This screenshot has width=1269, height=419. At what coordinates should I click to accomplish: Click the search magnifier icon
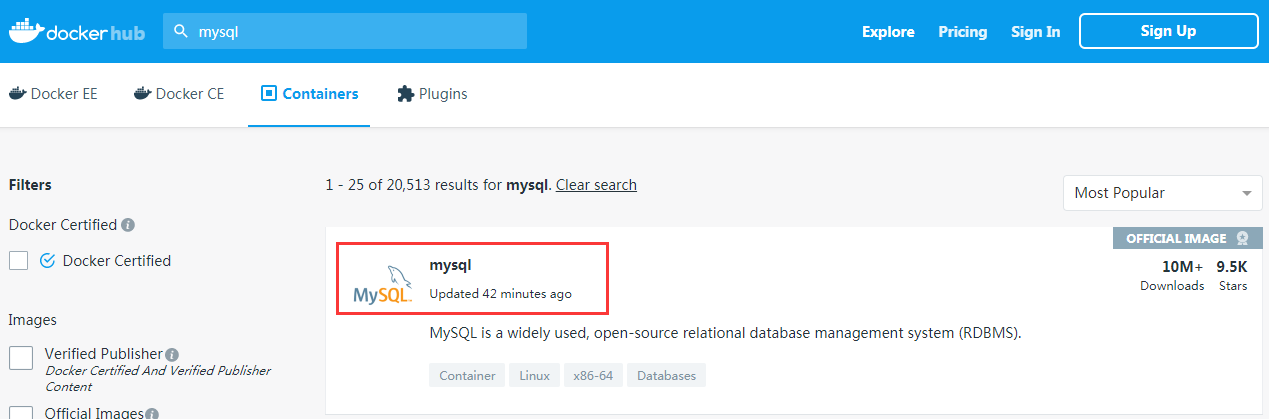click(181, 31)
